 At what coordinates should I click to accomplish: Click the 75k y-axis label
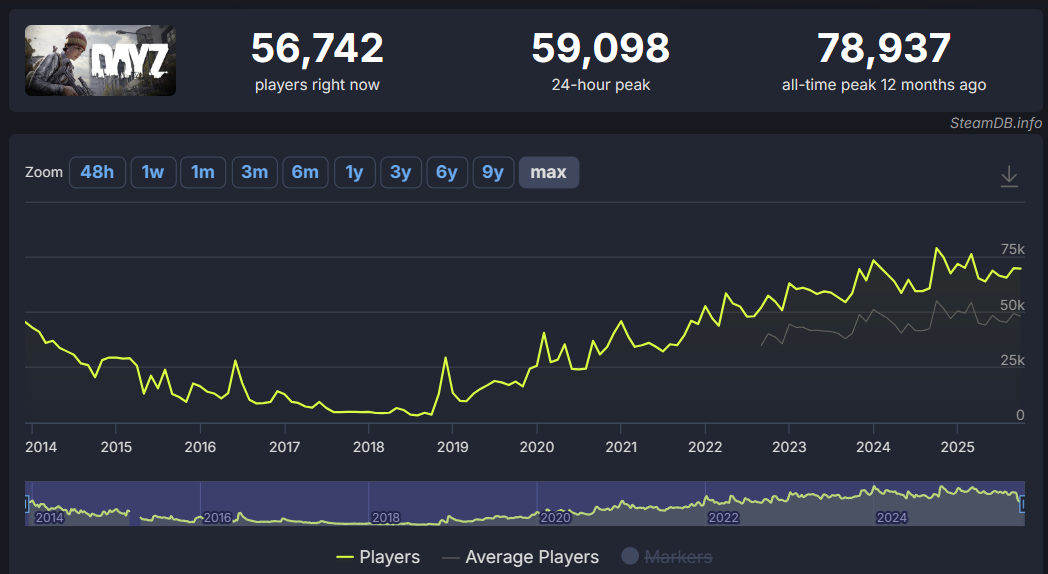pyautogui.click(x=1013, y=249)
